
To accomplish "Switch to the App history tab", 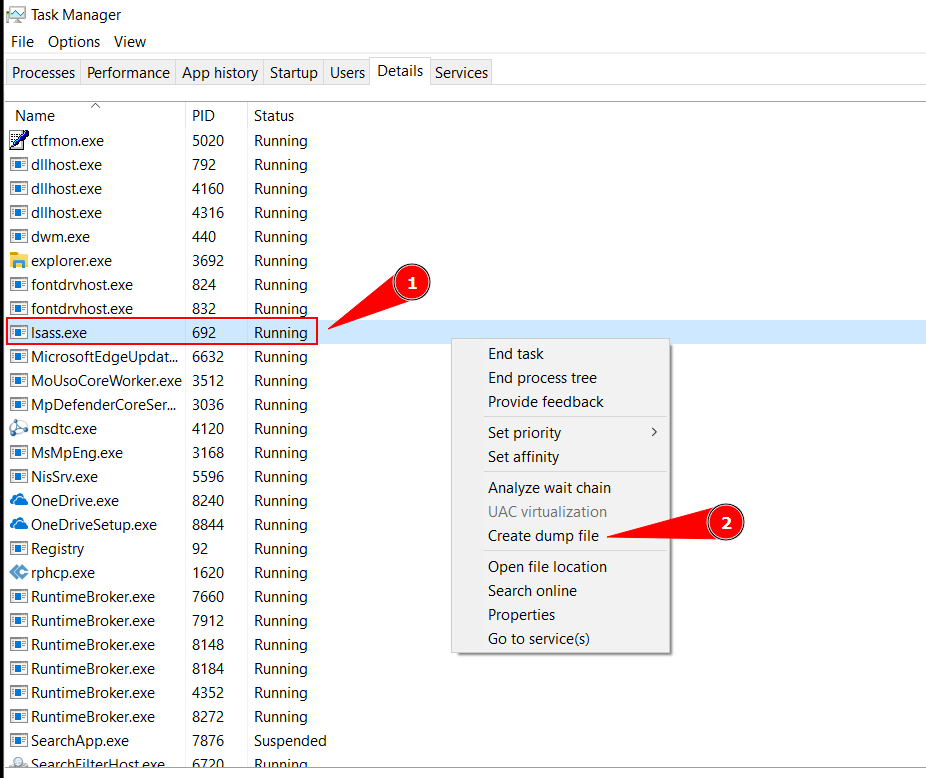I will tap(220, 73).
